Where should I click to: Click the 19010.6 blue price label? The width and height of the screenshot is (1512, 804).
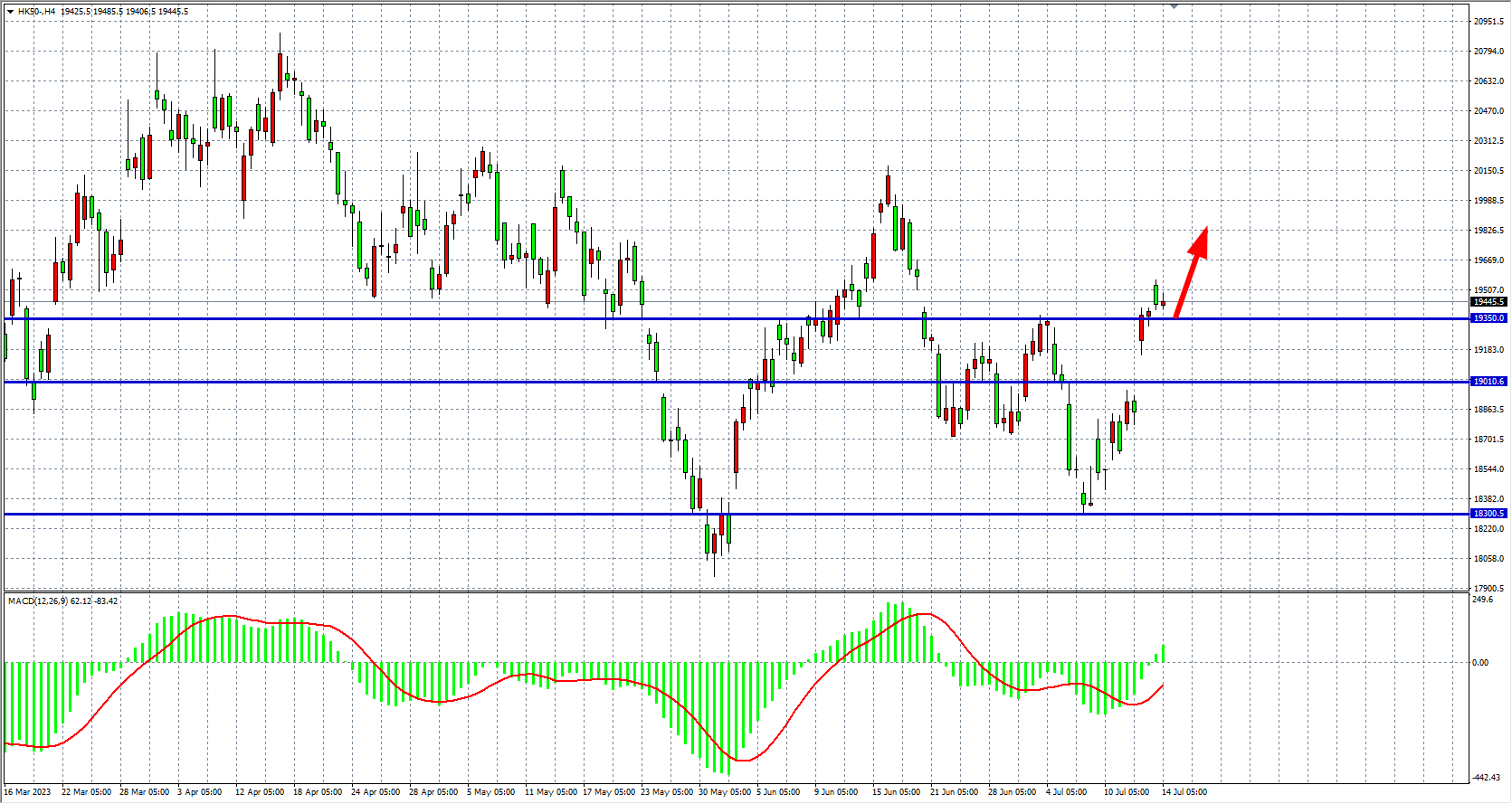1488,382
